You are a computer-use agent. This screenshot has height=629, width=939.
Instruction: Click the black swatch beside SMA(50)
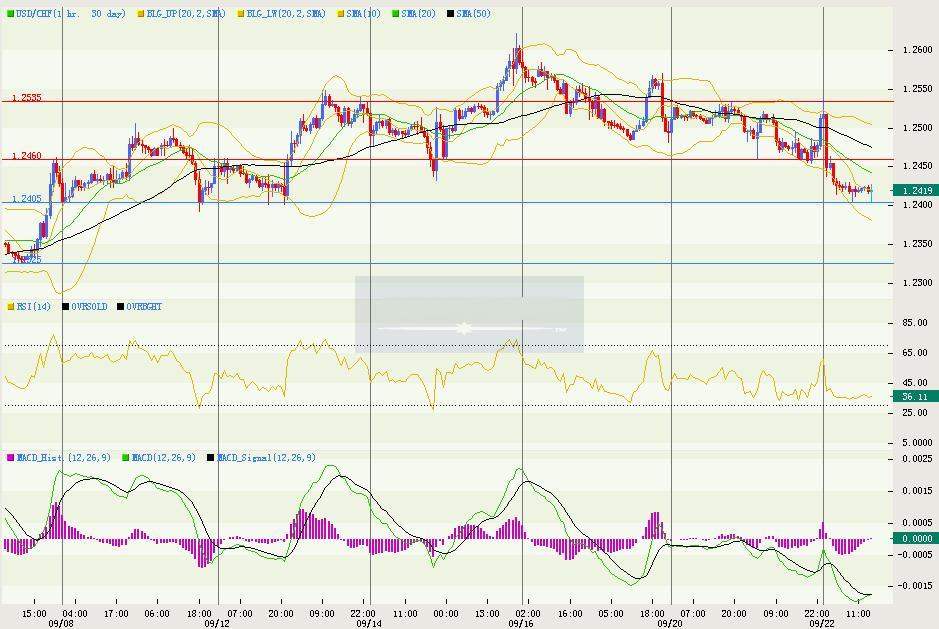point(451,13)
